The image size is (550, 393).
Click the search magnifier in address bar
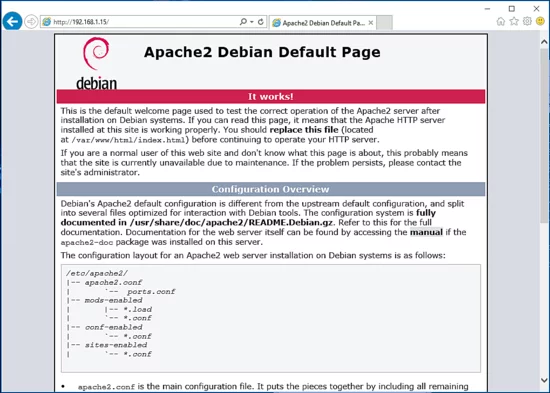[243, 22]
